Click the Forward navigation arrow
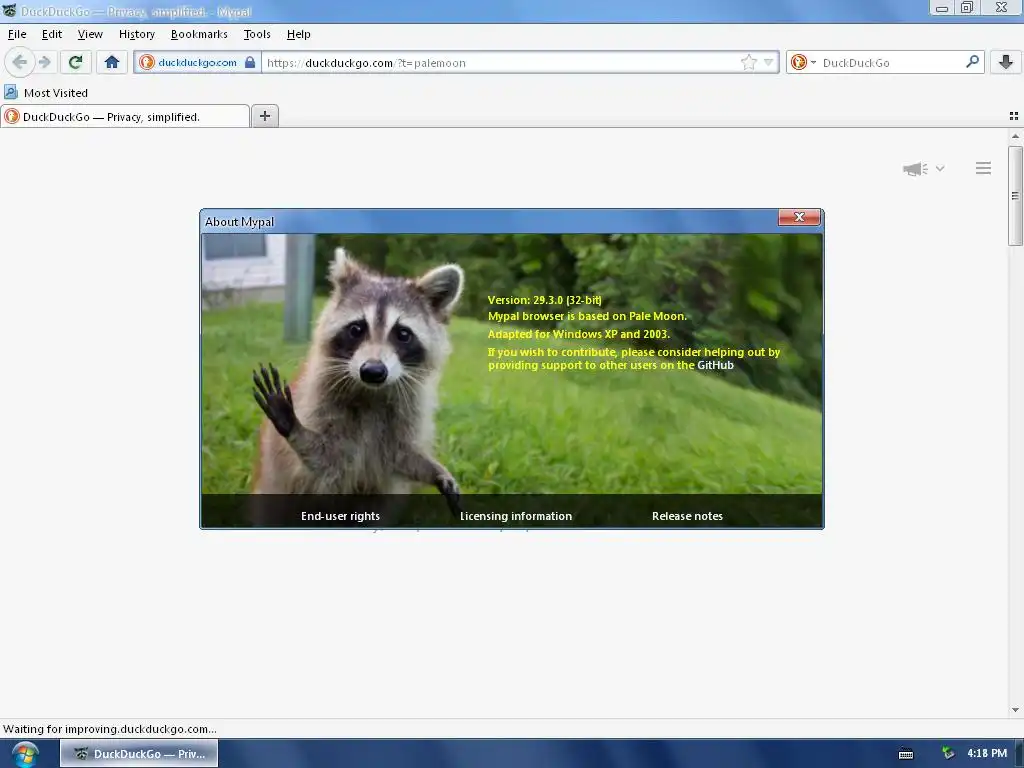Viewport: 1024px width, 768px height. coord(44,62)
